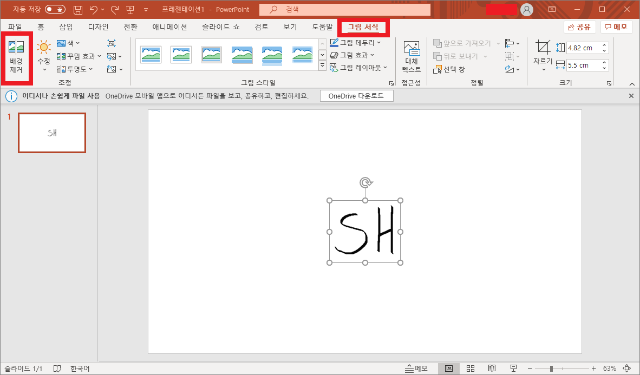
Task: Open the 삽입 (Insert) tab
Action: [66, 27]
